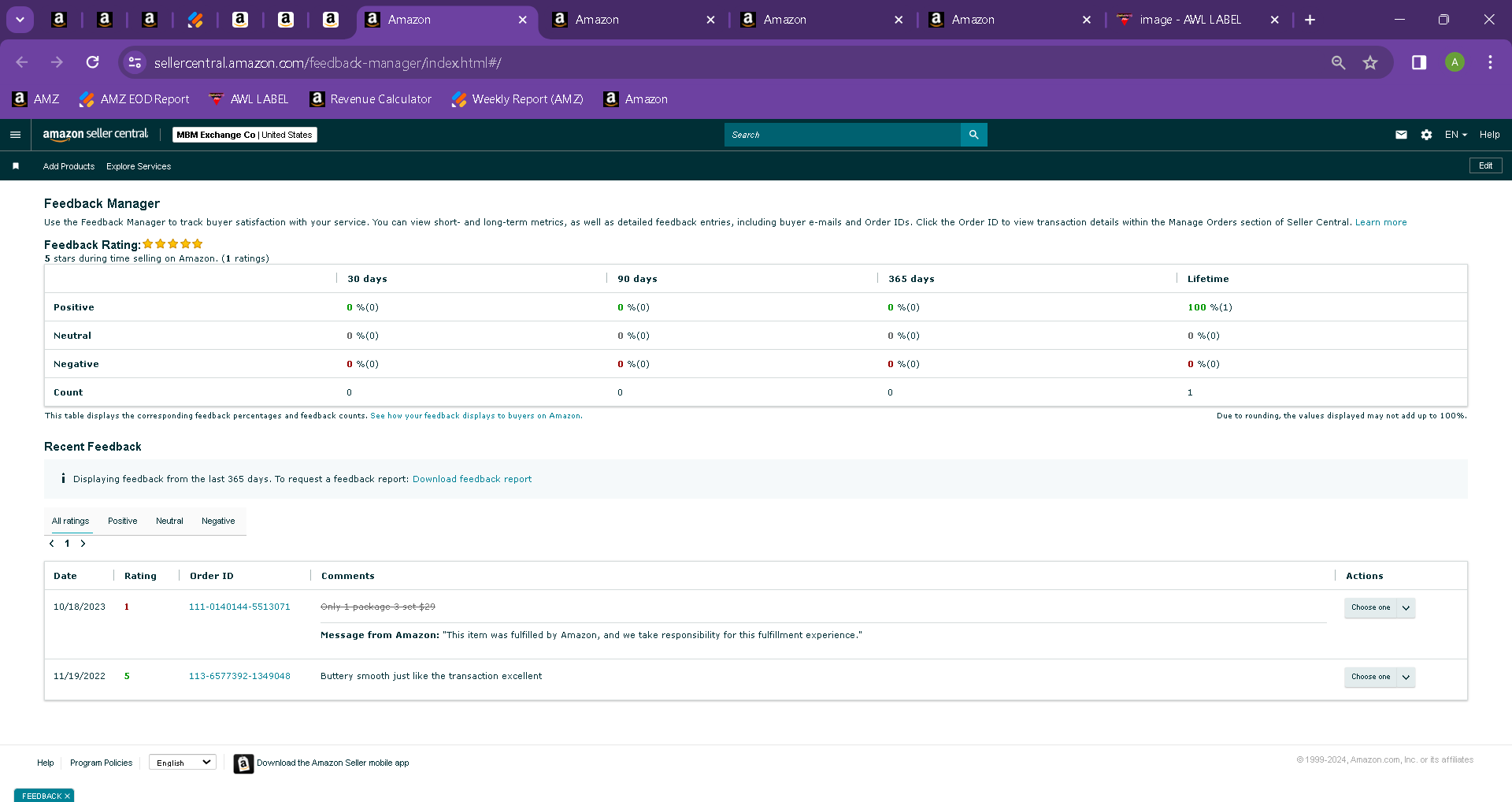Screen dimensions: 1512x802
Task: Click the amazon seller central logo
Action: [95, 135]
